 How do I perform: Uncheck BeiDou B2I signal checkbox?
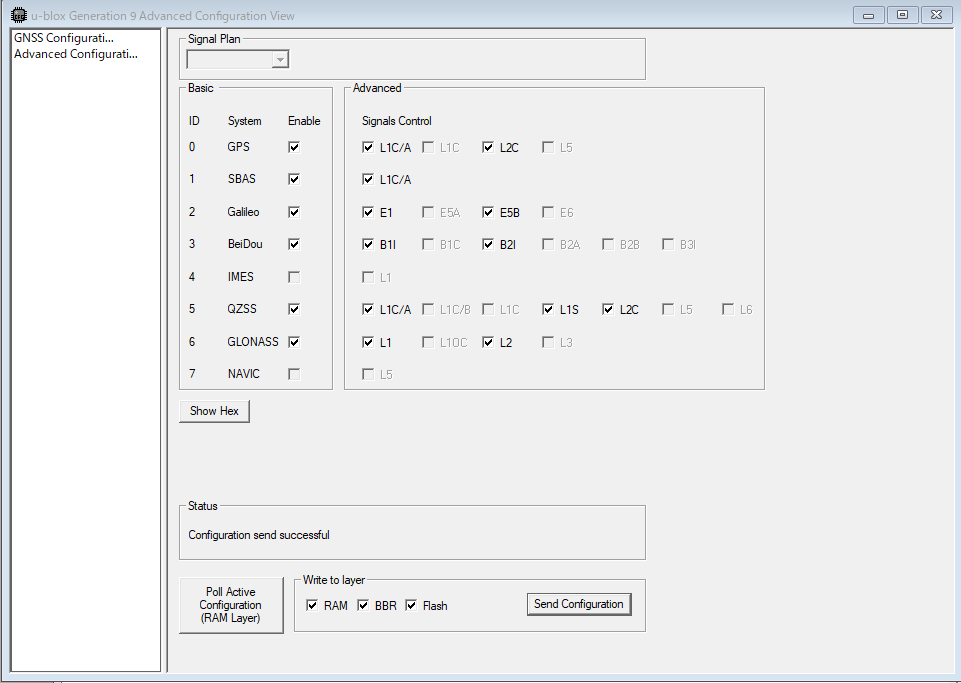(x=488, y=244)
